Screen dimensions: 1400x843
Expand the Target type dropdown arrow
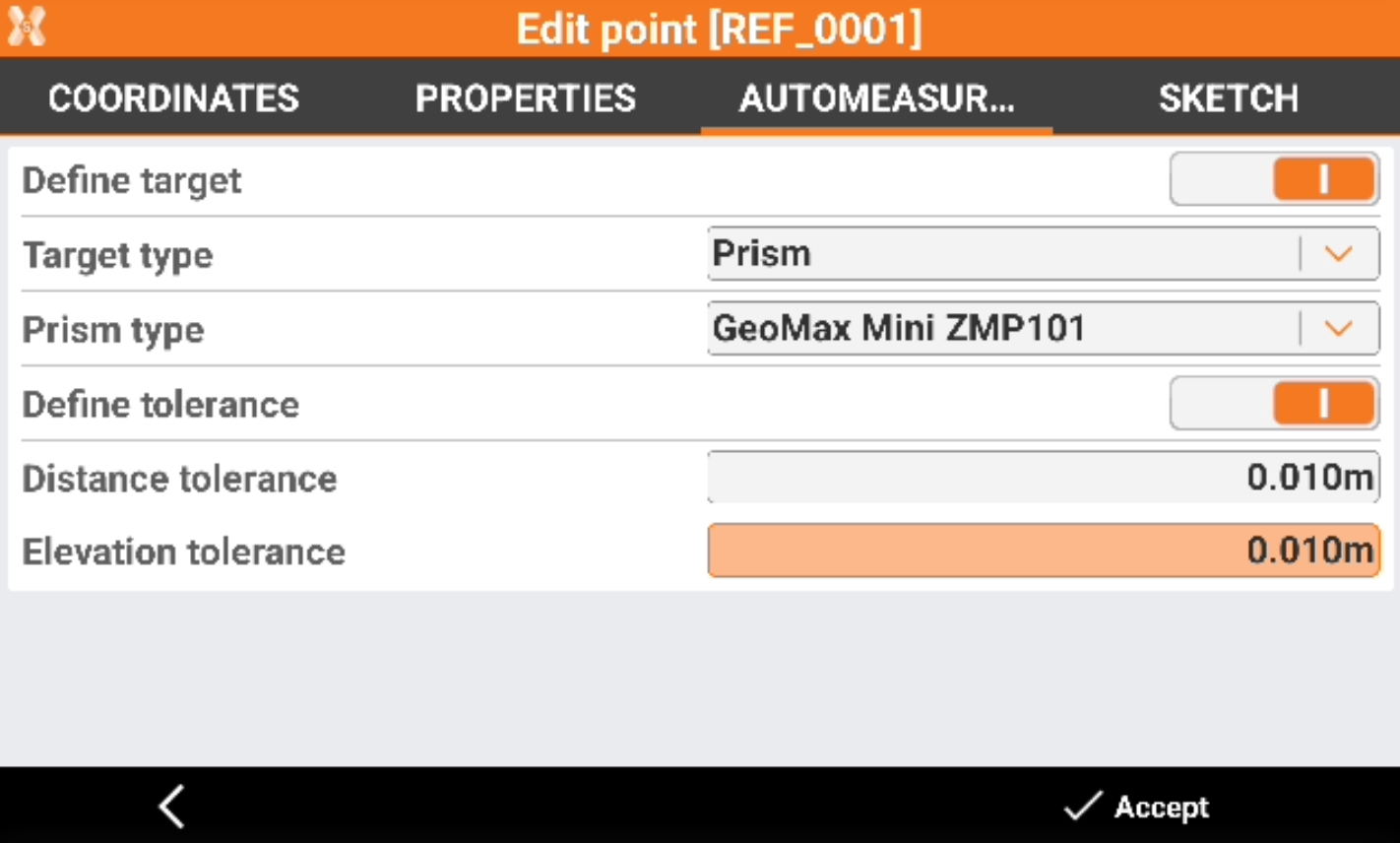[1338, 254]
